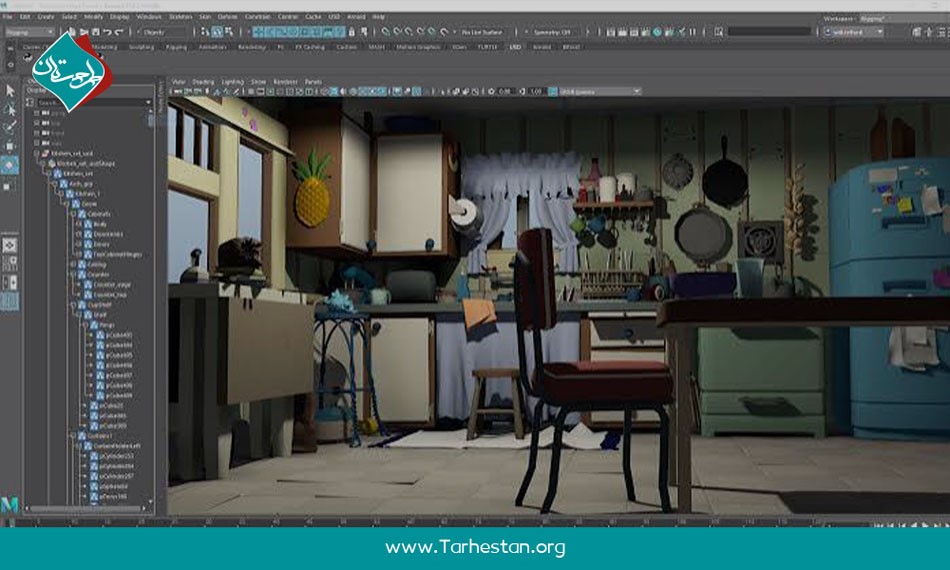Open the Rigging menu set dropdown

(29, 31)
